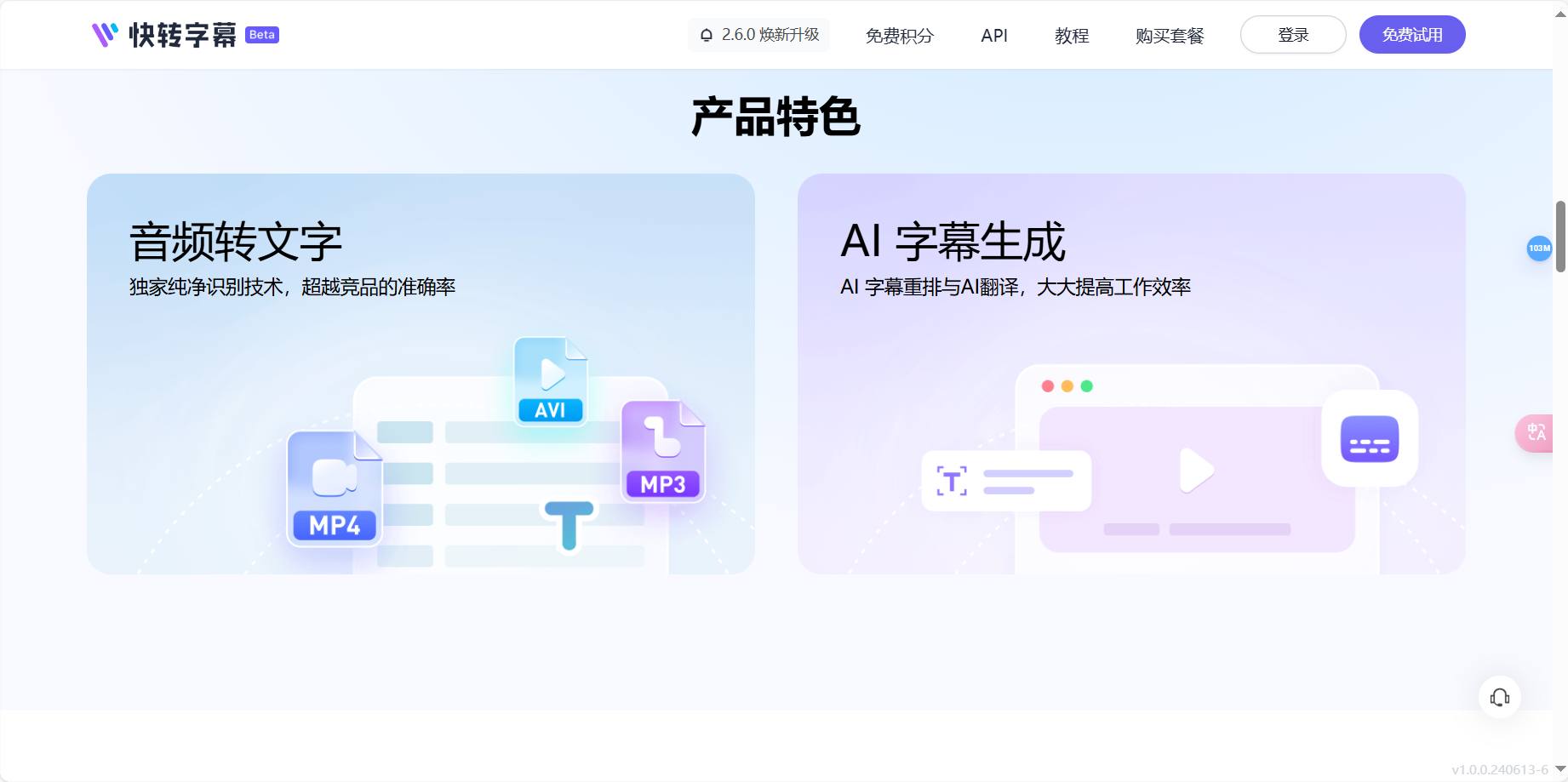Click the MP3 audio file icon
This screenshot has width=1568, height=782.
click(662, 451)
